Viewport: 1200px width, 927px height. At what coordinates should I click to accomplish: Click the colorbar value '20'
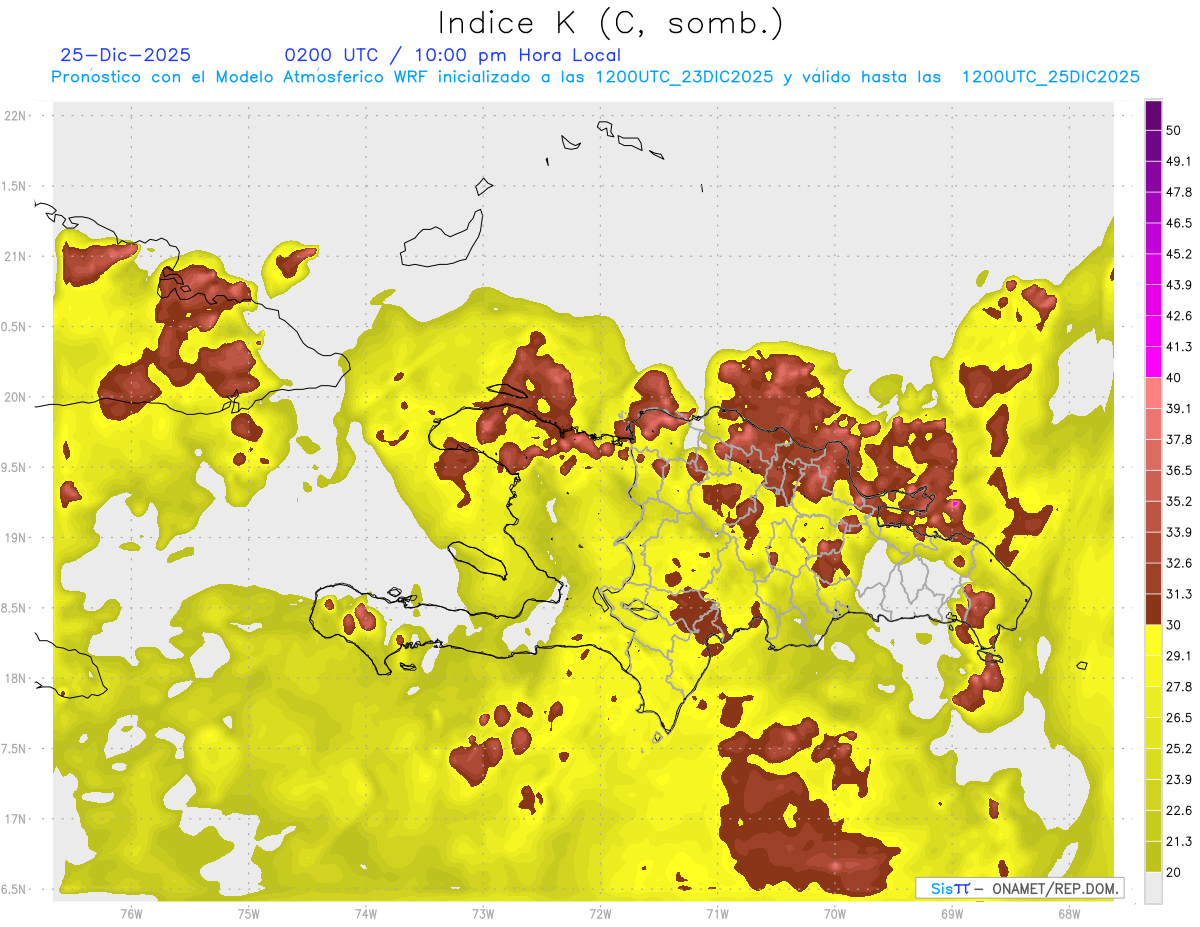coord(1174,872)
